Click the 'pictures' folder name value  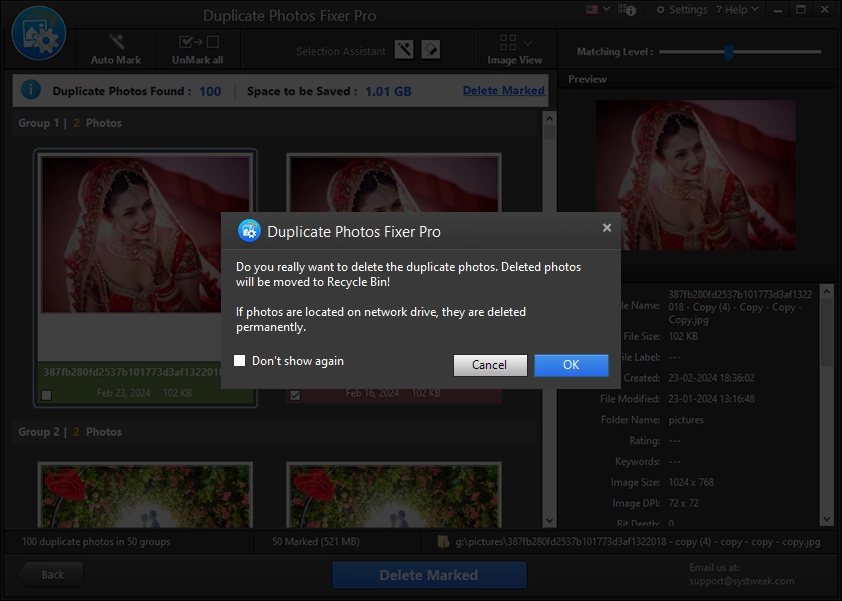[x=686, y=420]
